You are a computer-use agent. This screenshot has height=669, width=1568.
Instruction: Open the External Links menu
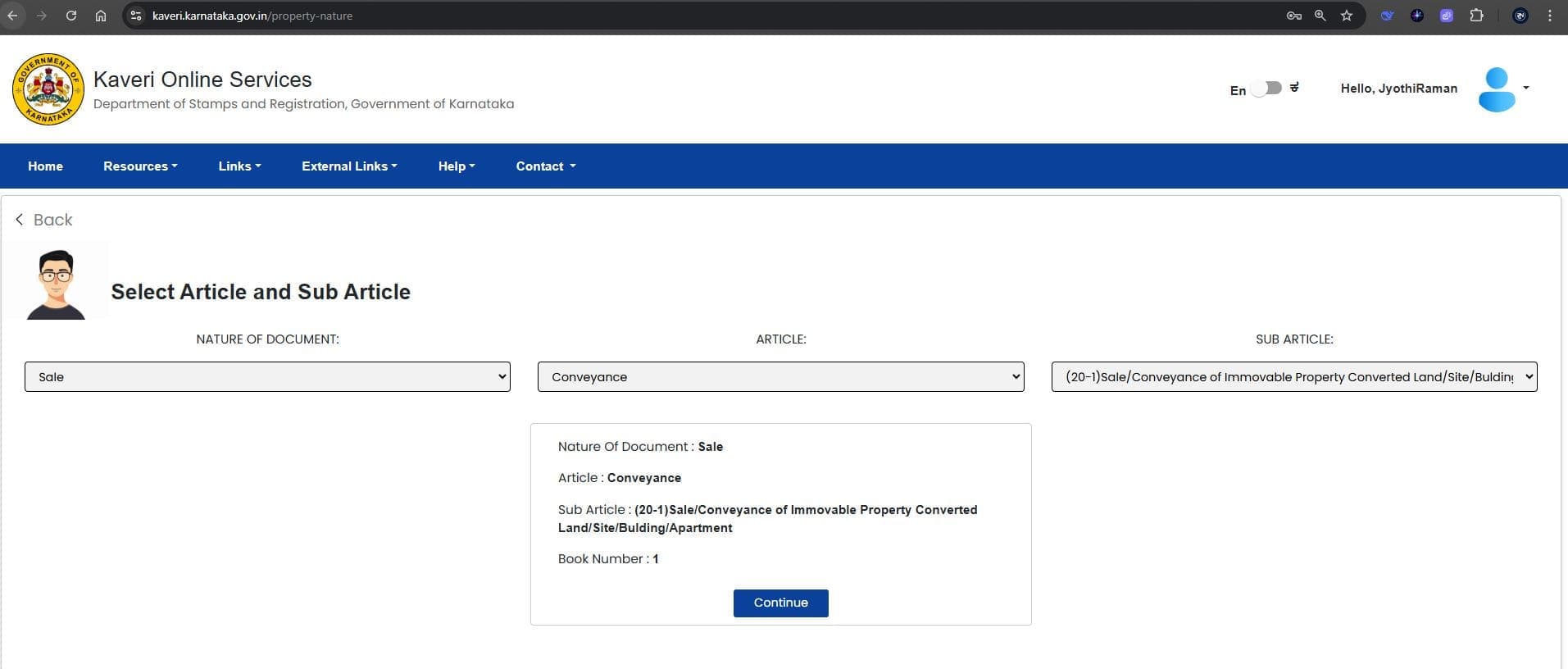pos(349,166)
